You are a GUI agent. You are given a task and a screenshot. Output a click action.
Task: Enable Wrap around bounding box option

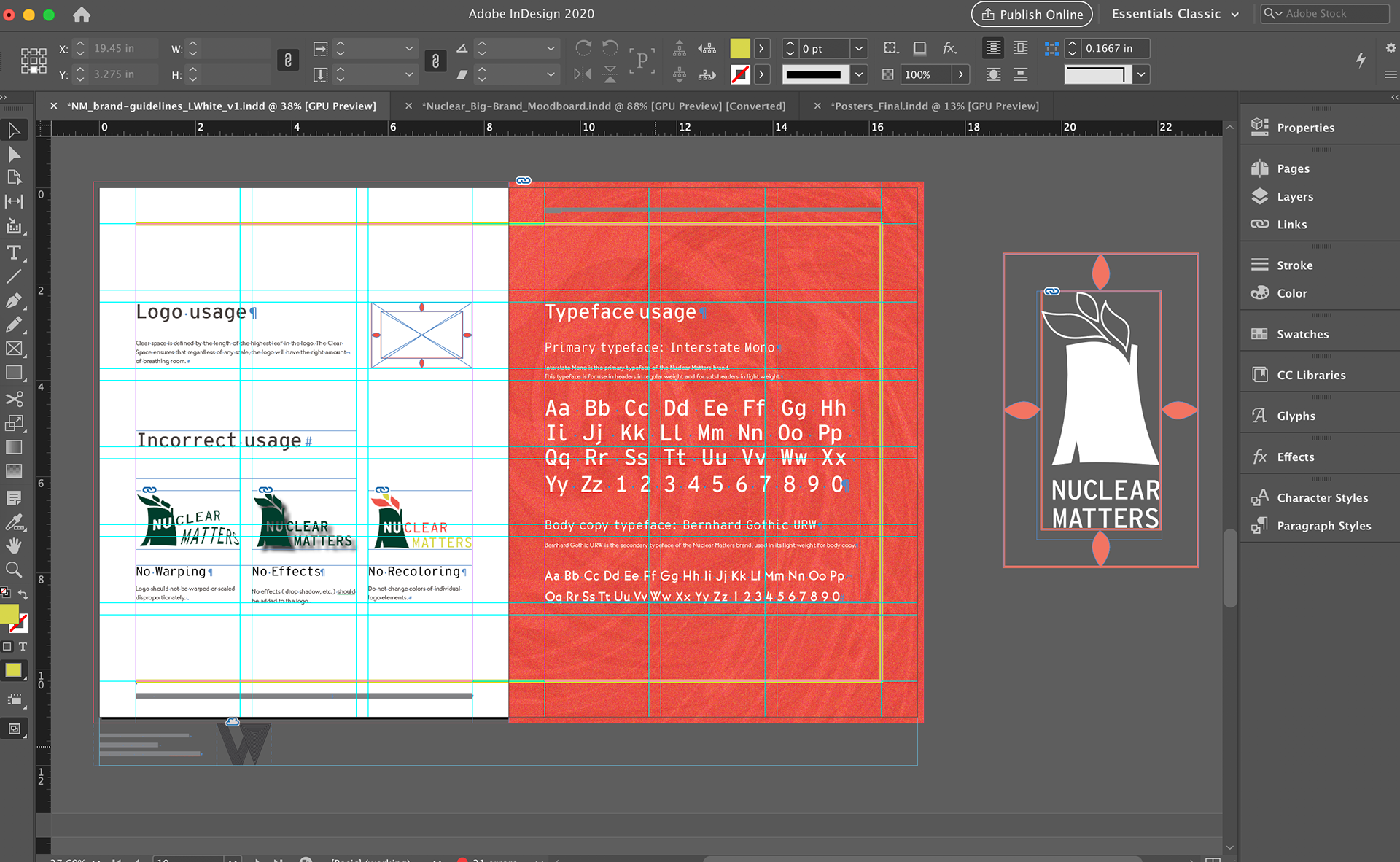click(1021, 48)
